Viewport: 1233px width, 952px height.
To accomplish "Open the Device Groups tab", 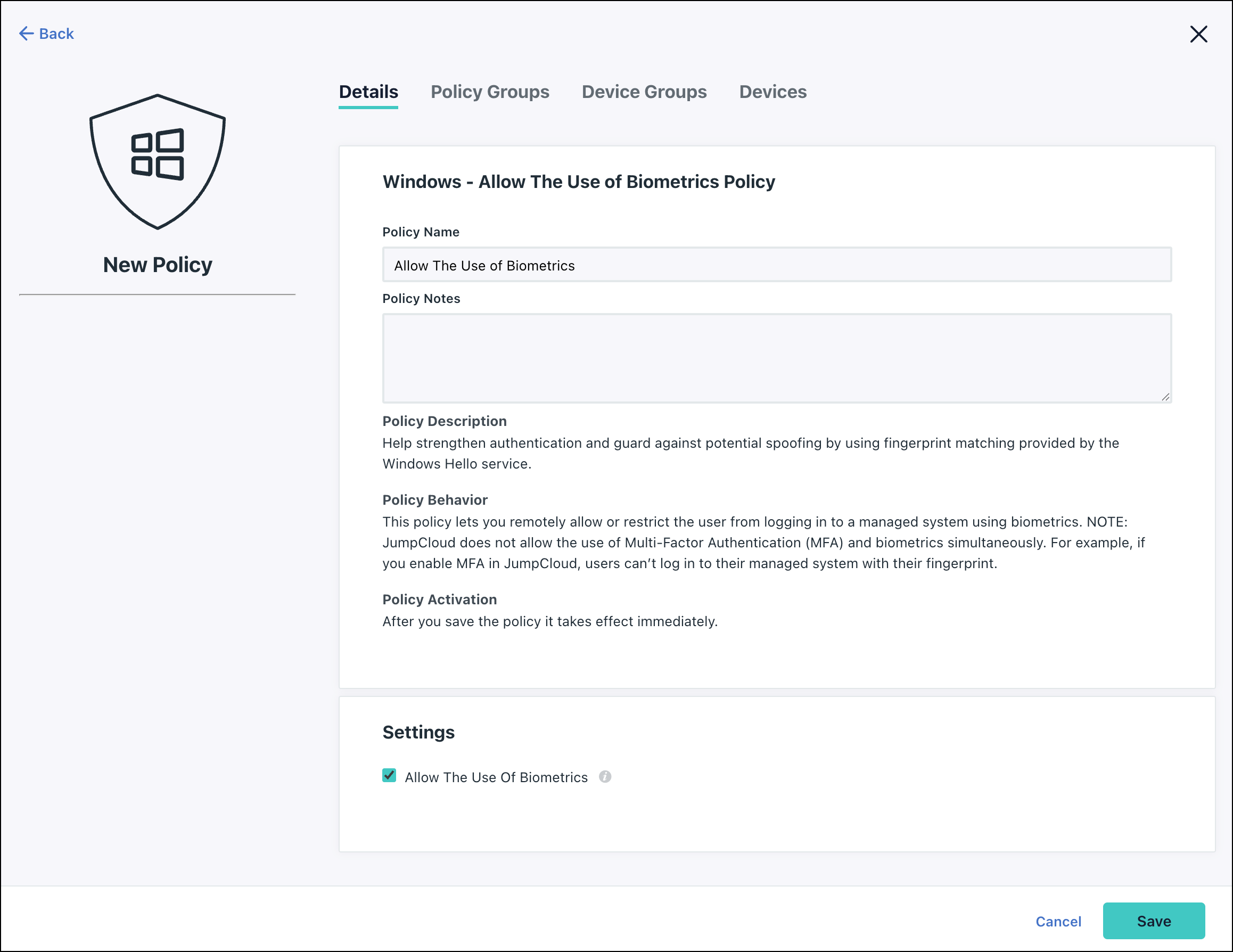I will point(644,92).
